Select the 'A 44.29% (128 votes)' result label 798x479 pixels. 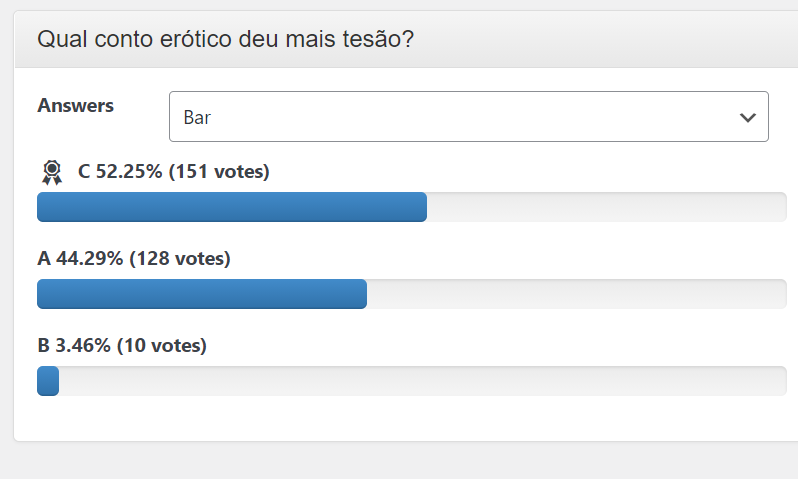pos(134,259)
